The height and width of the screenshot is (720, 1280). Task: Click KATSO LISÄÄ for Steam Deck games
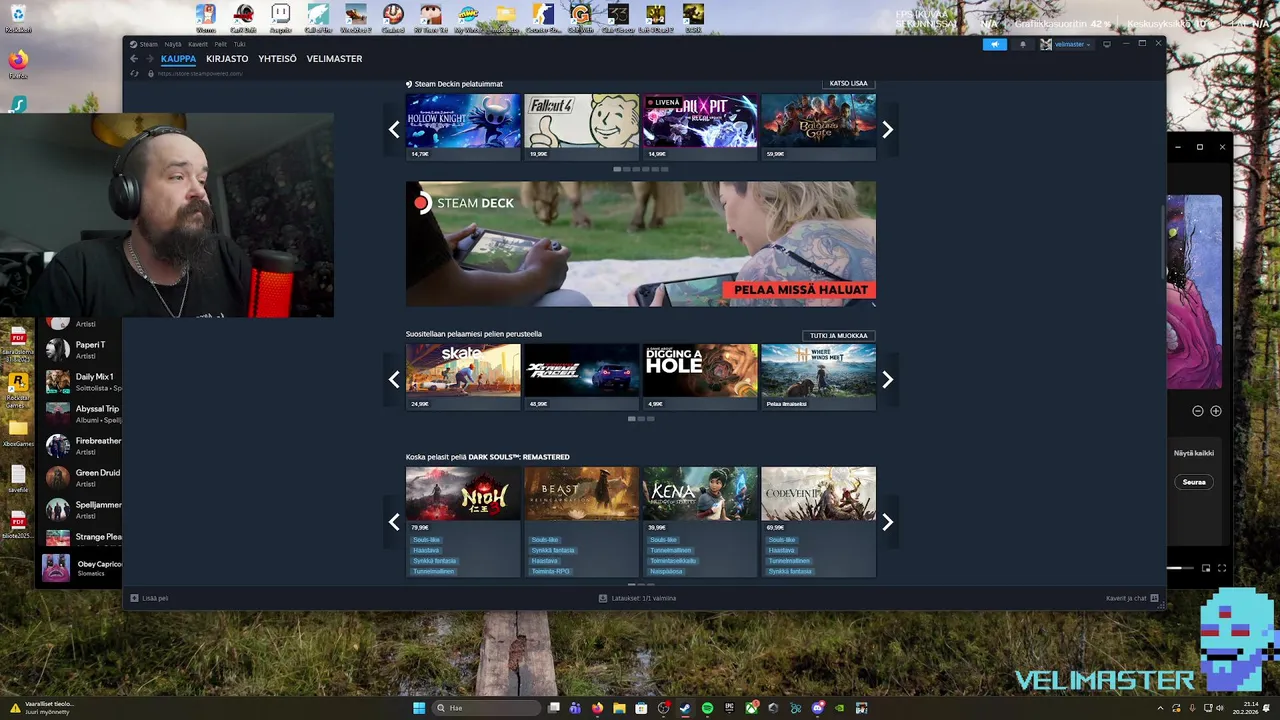tap(848, 83)
